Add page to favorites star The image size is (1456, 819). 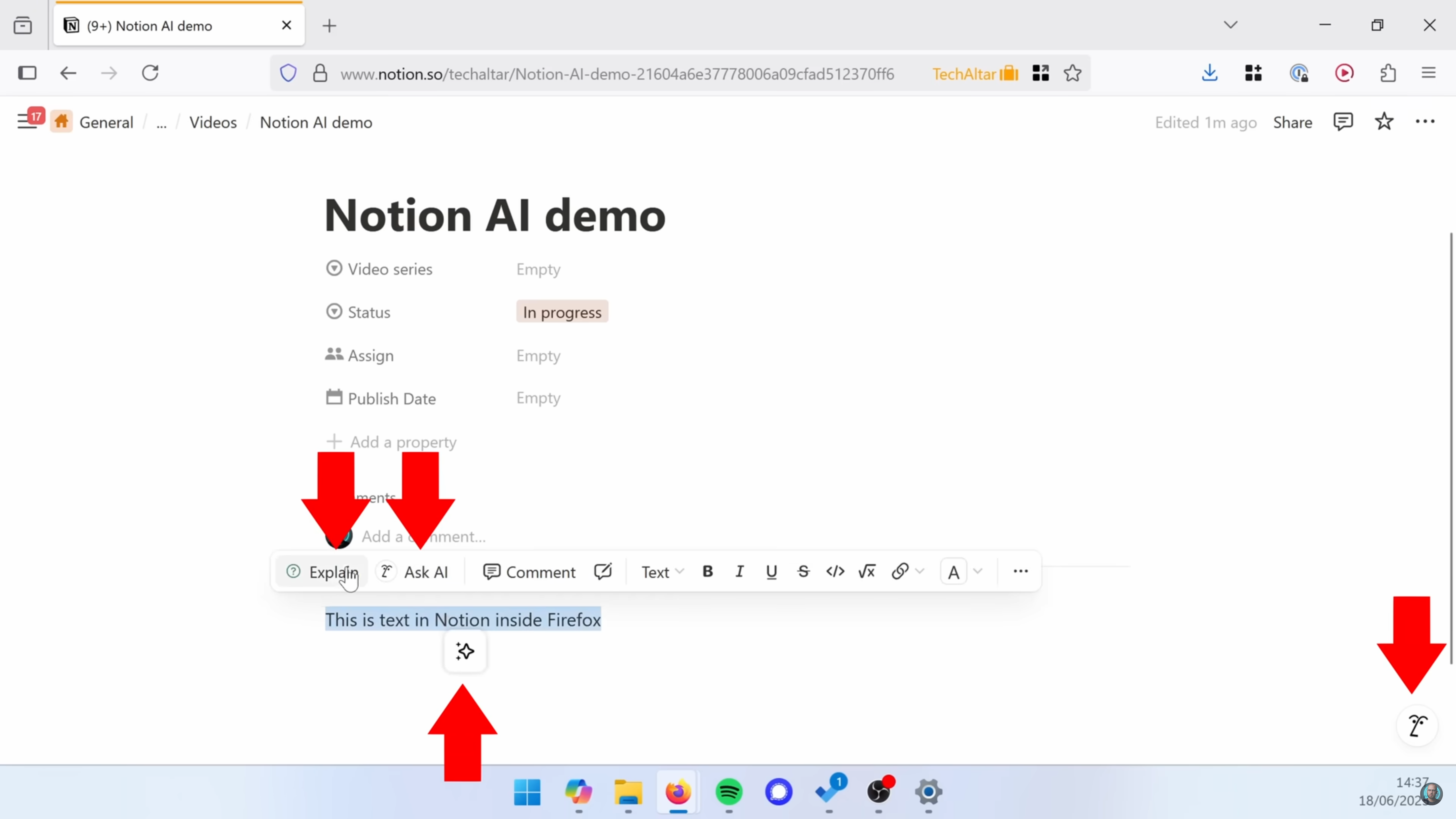pos(1384,121)
